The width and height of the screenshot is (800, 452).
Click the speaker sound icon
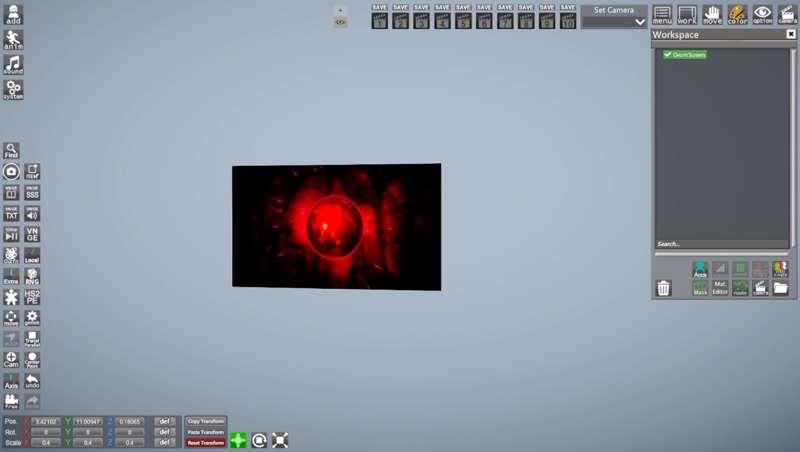click(x=32, y=213)
